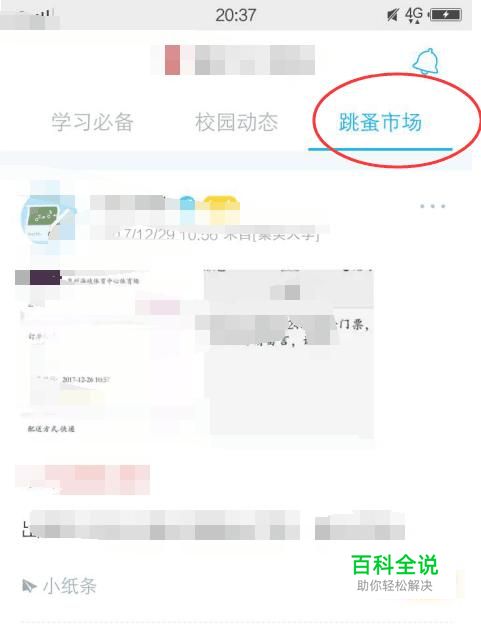The image size is (481, 624).
Task: Open the post's three-dot more menu
Action: pos(432,206)
